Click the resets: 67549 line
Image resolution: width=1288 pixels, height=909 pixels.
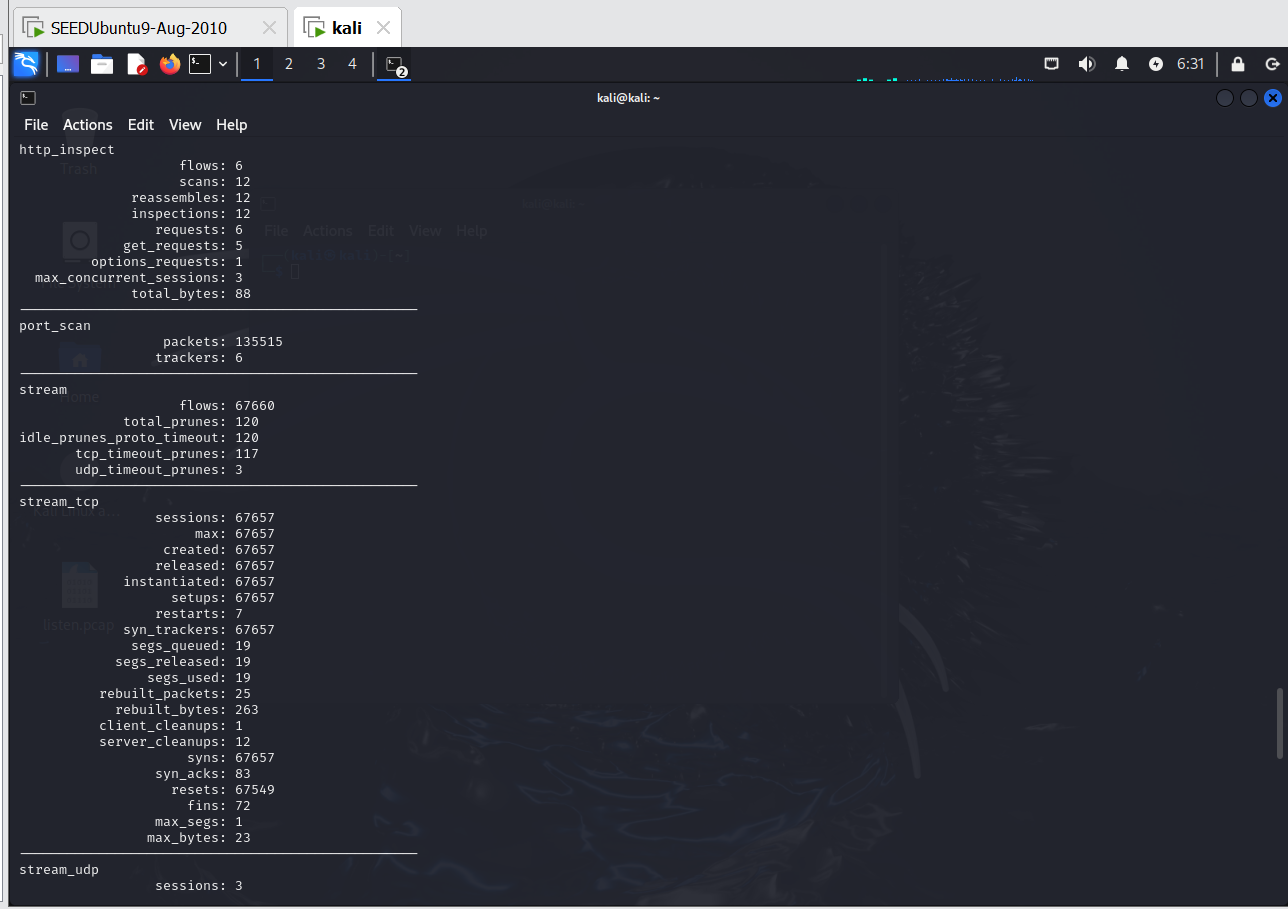223,790
